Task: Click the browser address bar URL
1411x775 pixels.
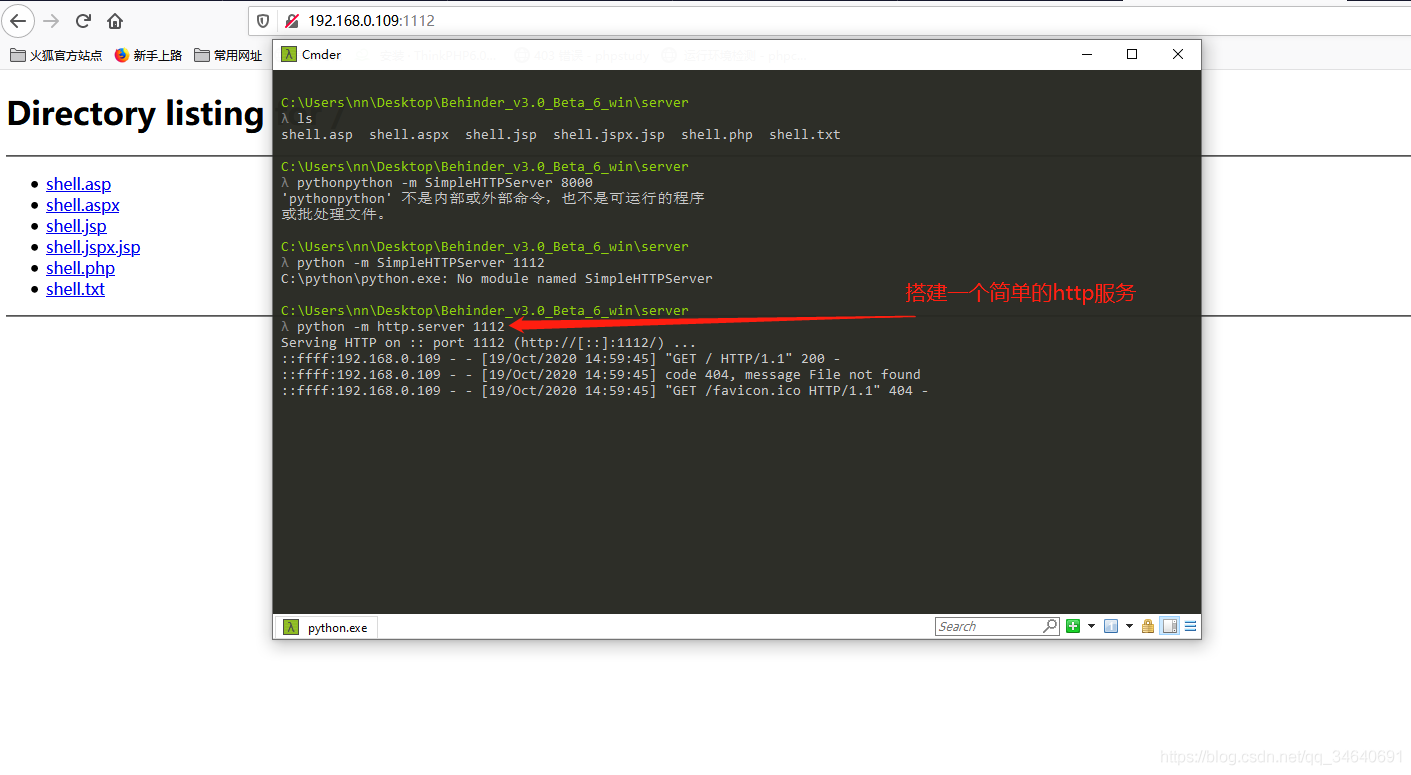Action: click(x=371, y=21)
